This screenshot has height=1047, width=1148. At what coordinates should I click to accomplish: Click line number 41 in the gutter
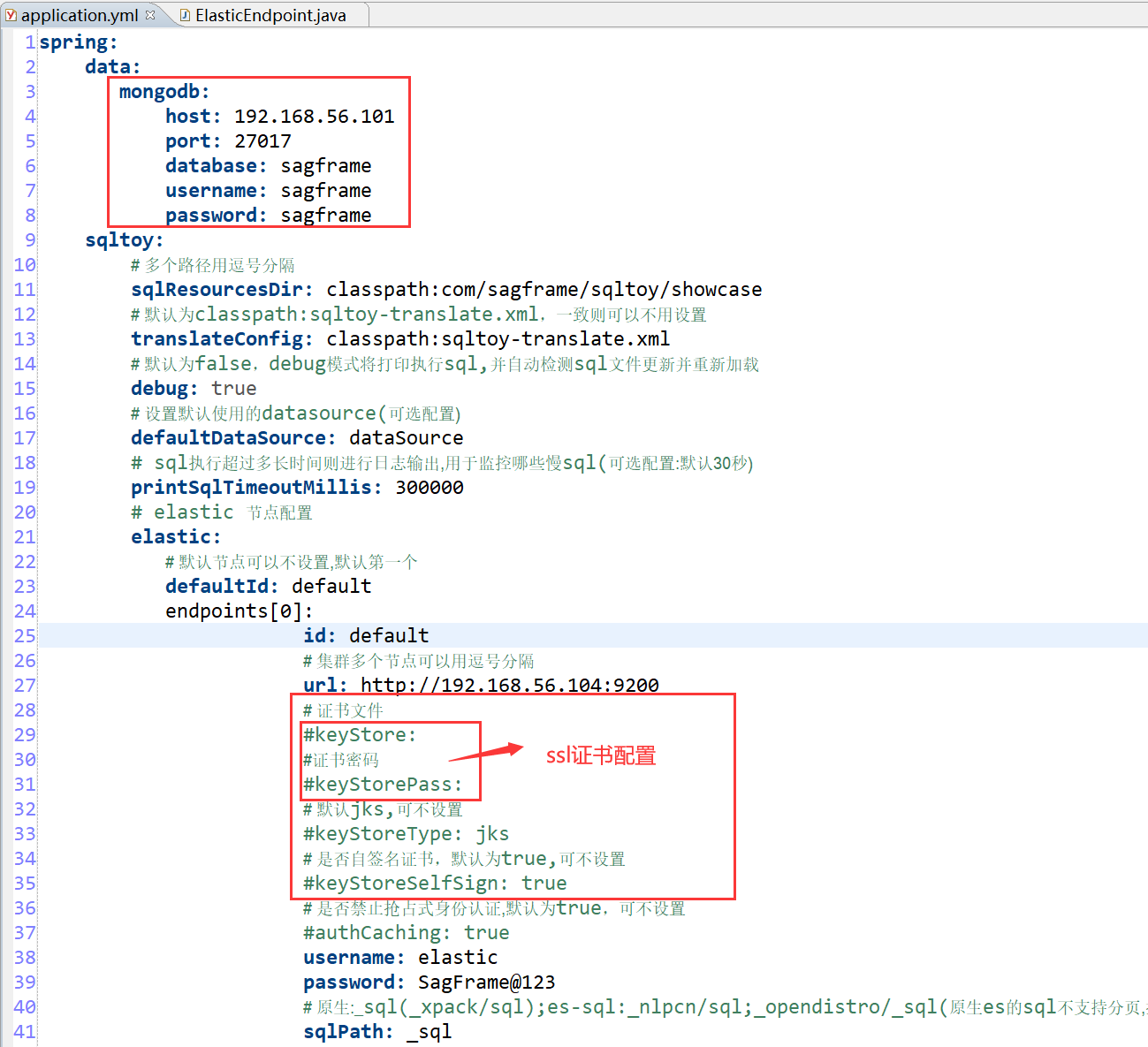[x=25, y=1032]
